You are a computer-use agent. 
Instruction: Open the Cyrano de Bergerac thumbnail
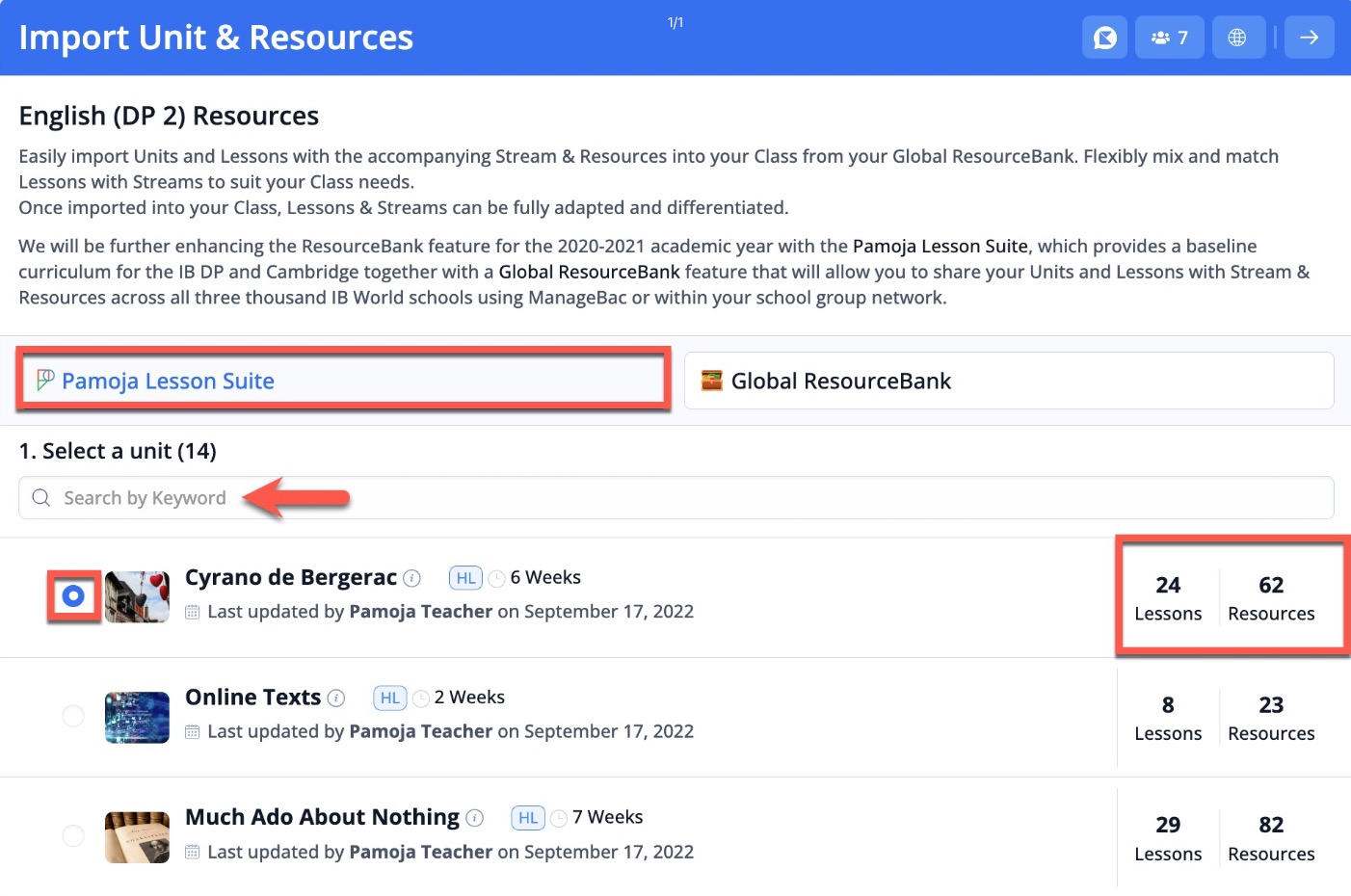click(x=137, y=597)
